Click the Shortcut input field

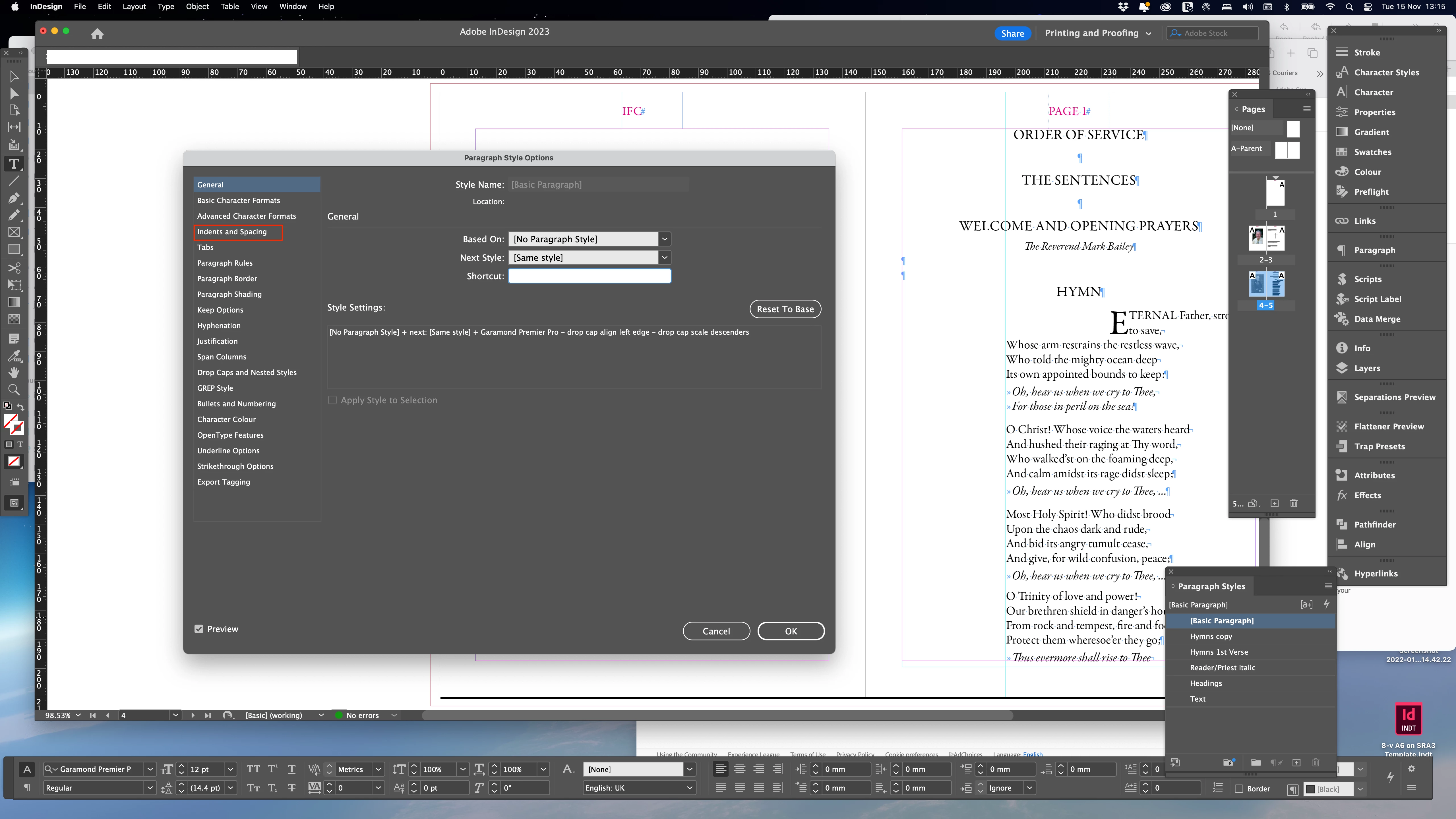(x=590, y=276)
